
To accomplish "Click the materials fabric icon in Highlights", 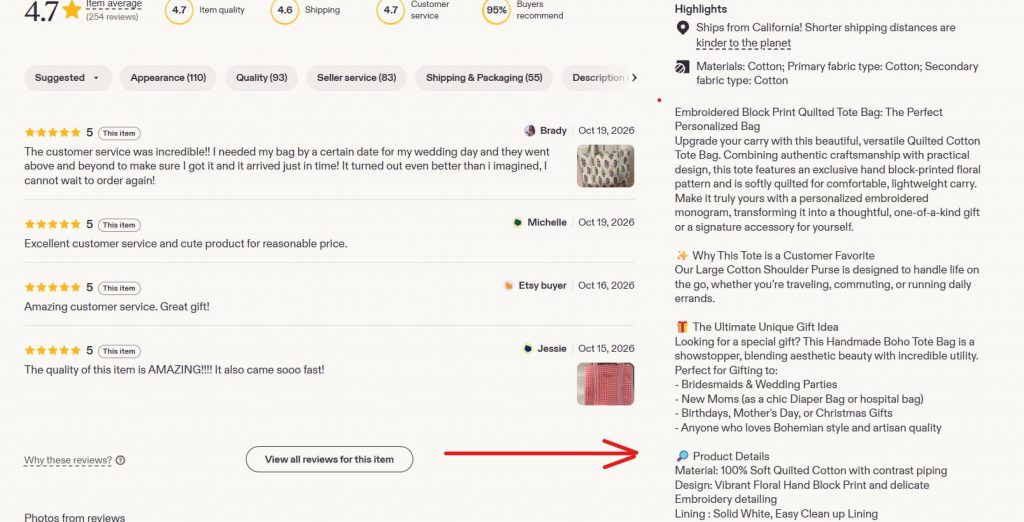I will (x=682, y=67).
